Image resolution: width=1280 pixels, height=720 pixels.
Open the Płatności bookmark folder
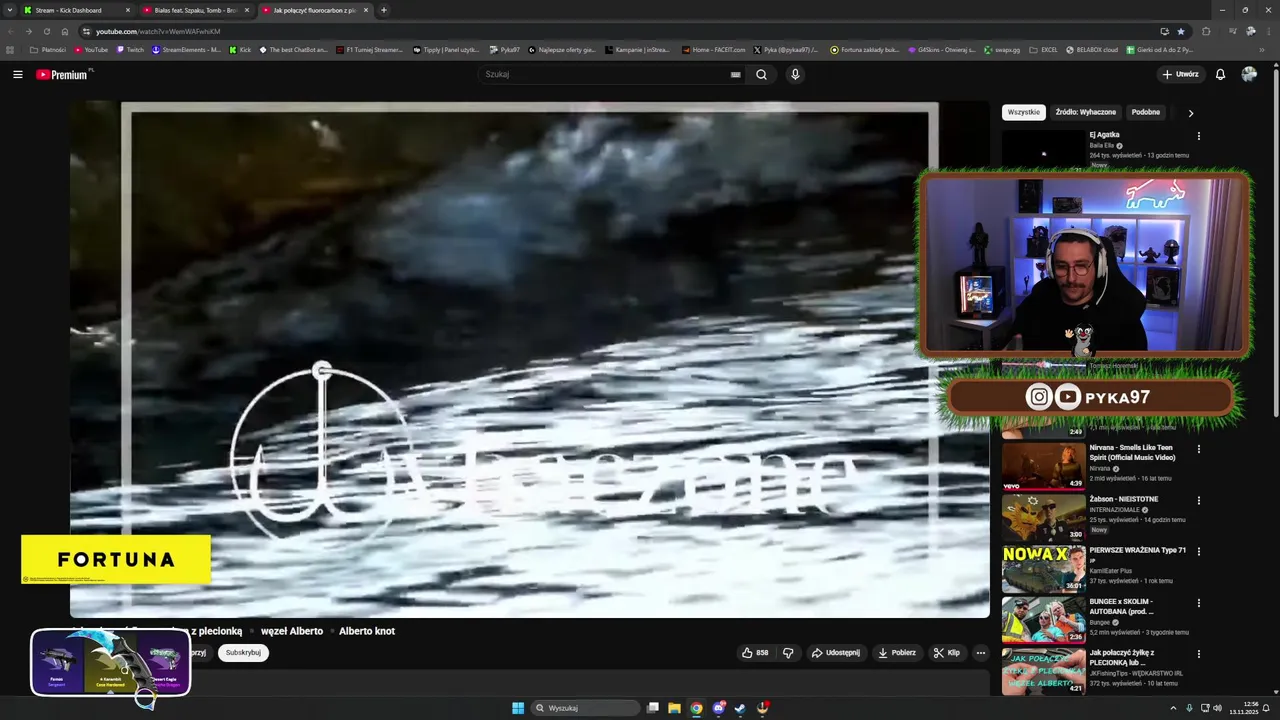(x=48, y=49)
